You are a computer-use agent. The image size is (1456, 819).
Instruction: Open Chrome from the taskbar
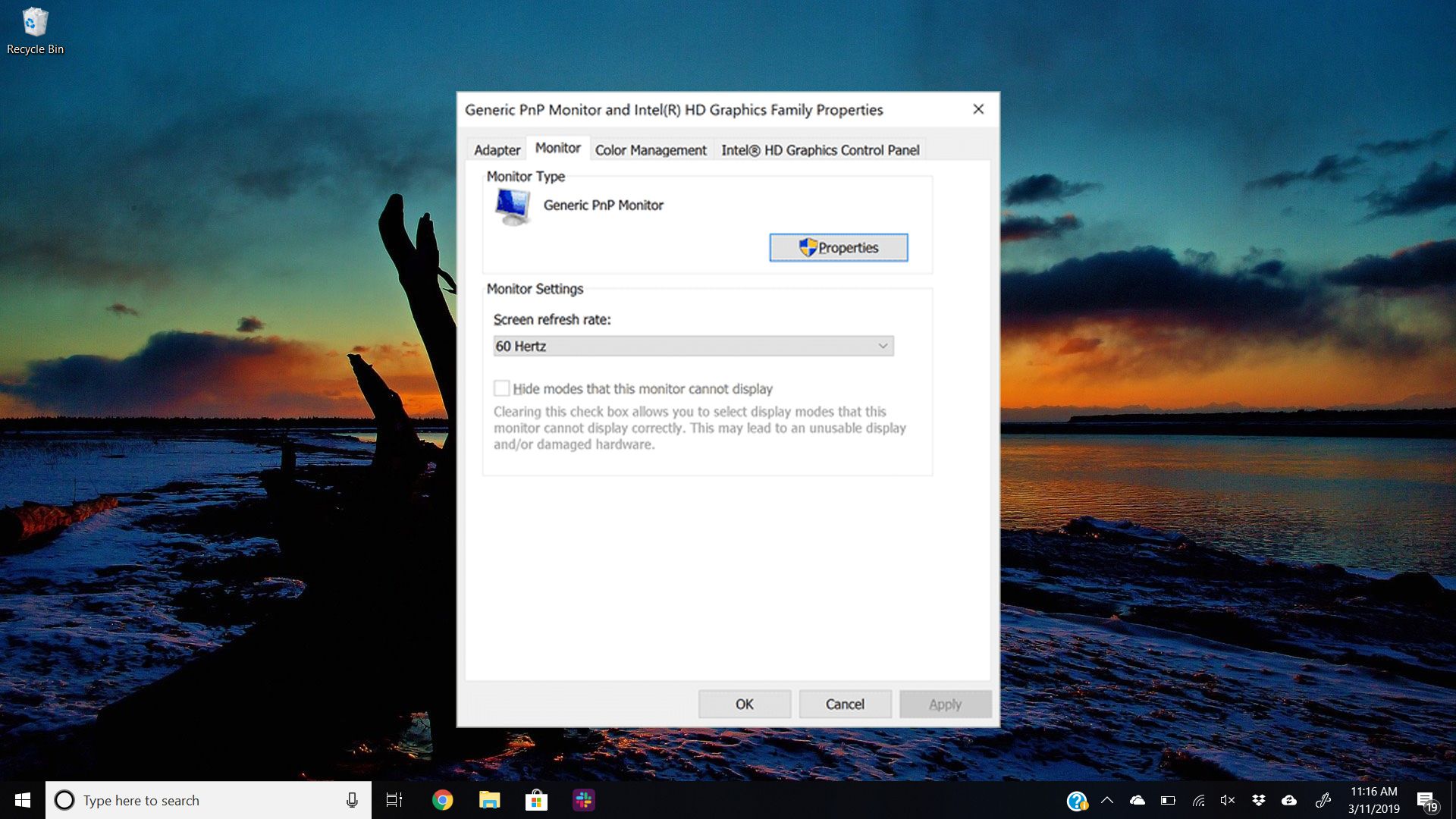440,799
